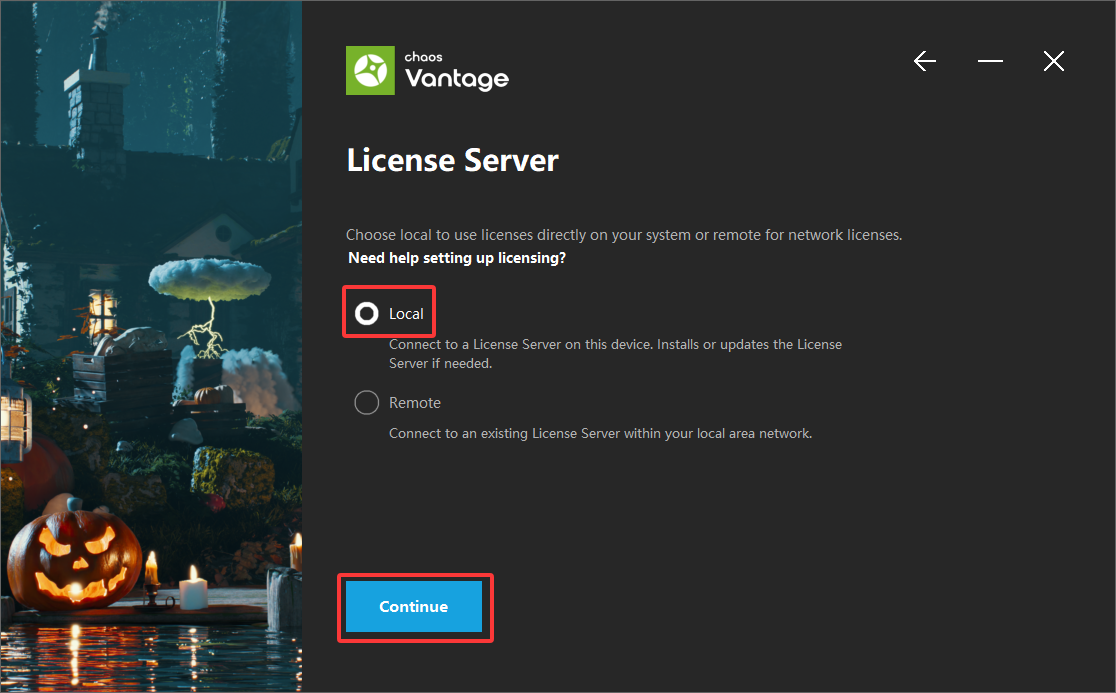Click the 'License Server' heading
The width and height of the screenshot is (1116, 693).
click(453, 160)
